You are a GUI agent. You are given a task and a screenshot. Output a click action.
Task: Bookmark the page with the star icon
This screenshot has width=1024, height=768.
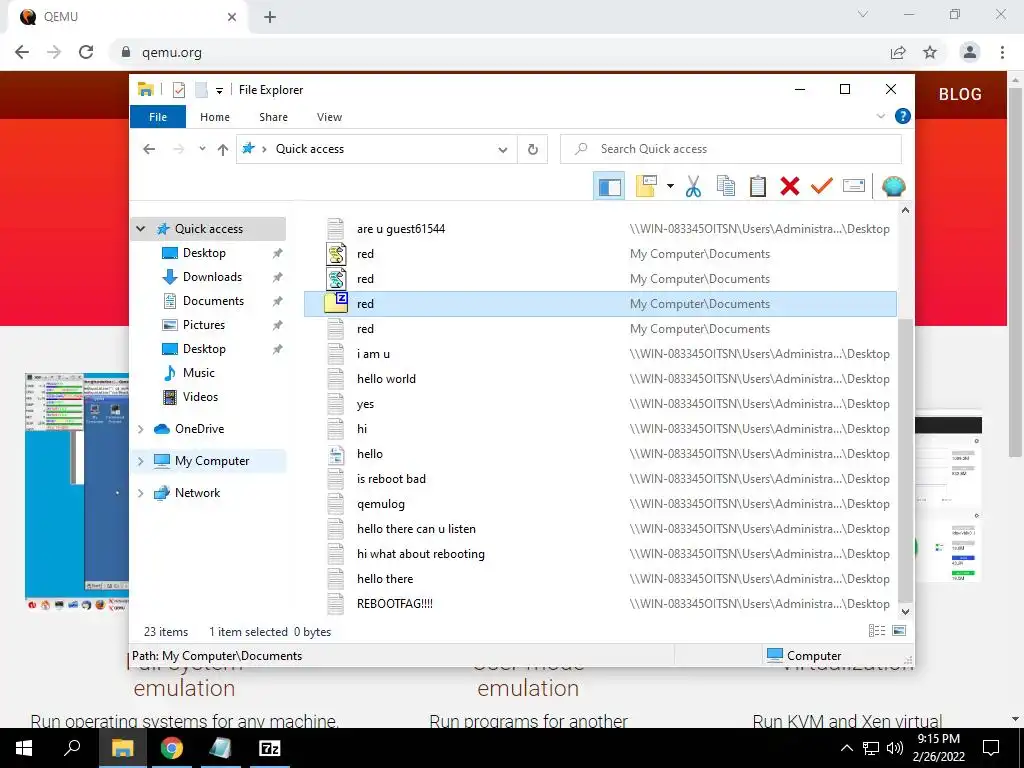tap(930, 52)
